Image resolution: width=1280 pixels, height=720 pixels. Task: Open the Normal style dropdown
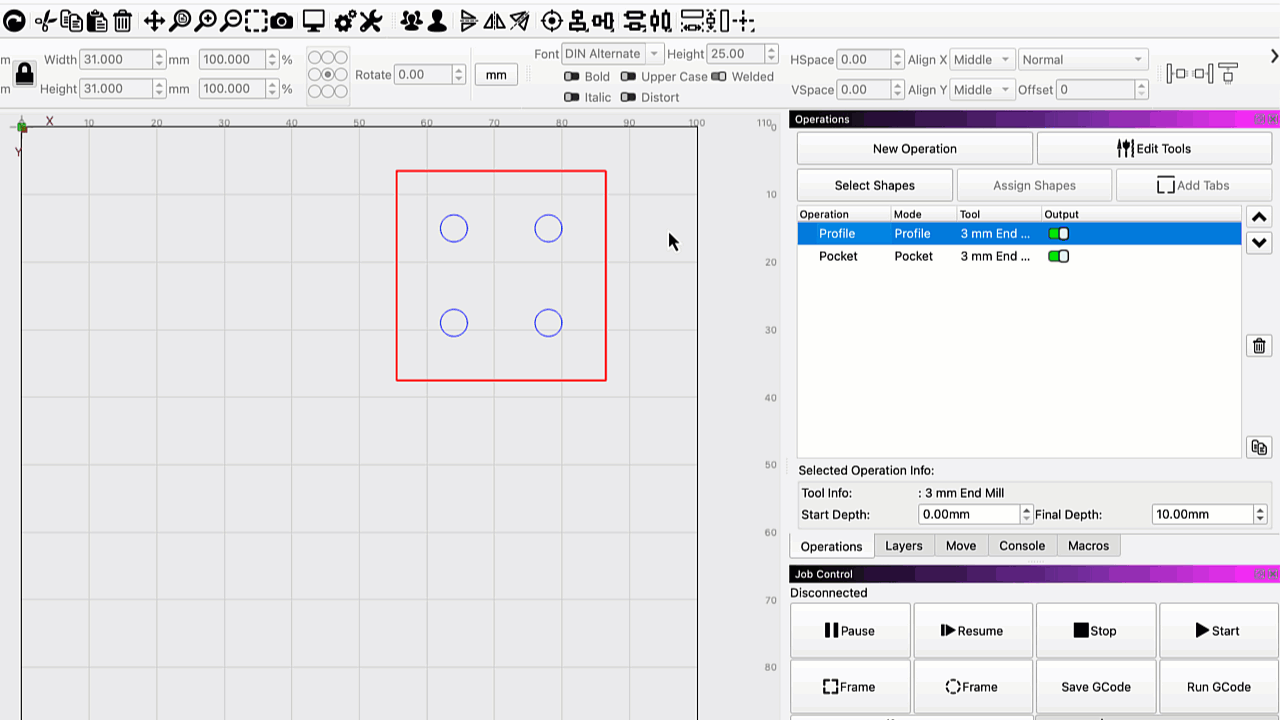coord(1081,60)
